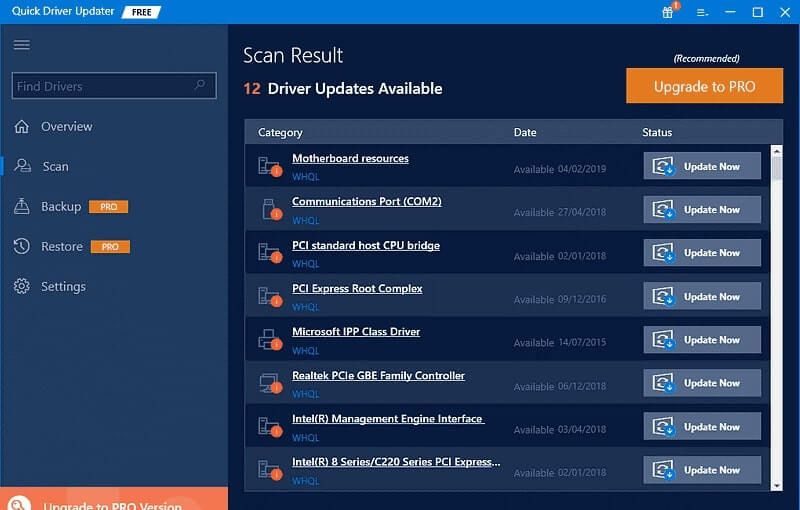Image resolution: width=800 pixels, height=510 pixels.
Task: Click the Category column header
Action: pos(280,133)
